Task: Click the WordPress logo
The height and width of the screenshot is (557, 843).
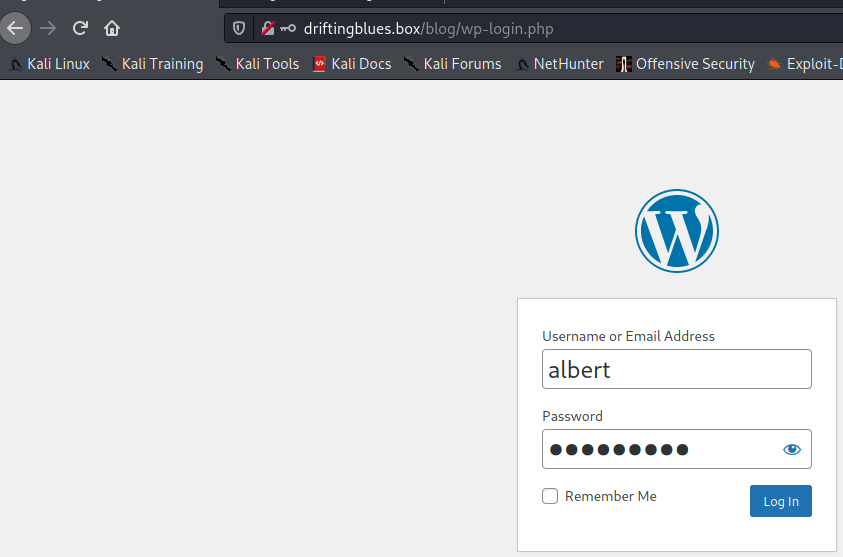Action: 676,231
